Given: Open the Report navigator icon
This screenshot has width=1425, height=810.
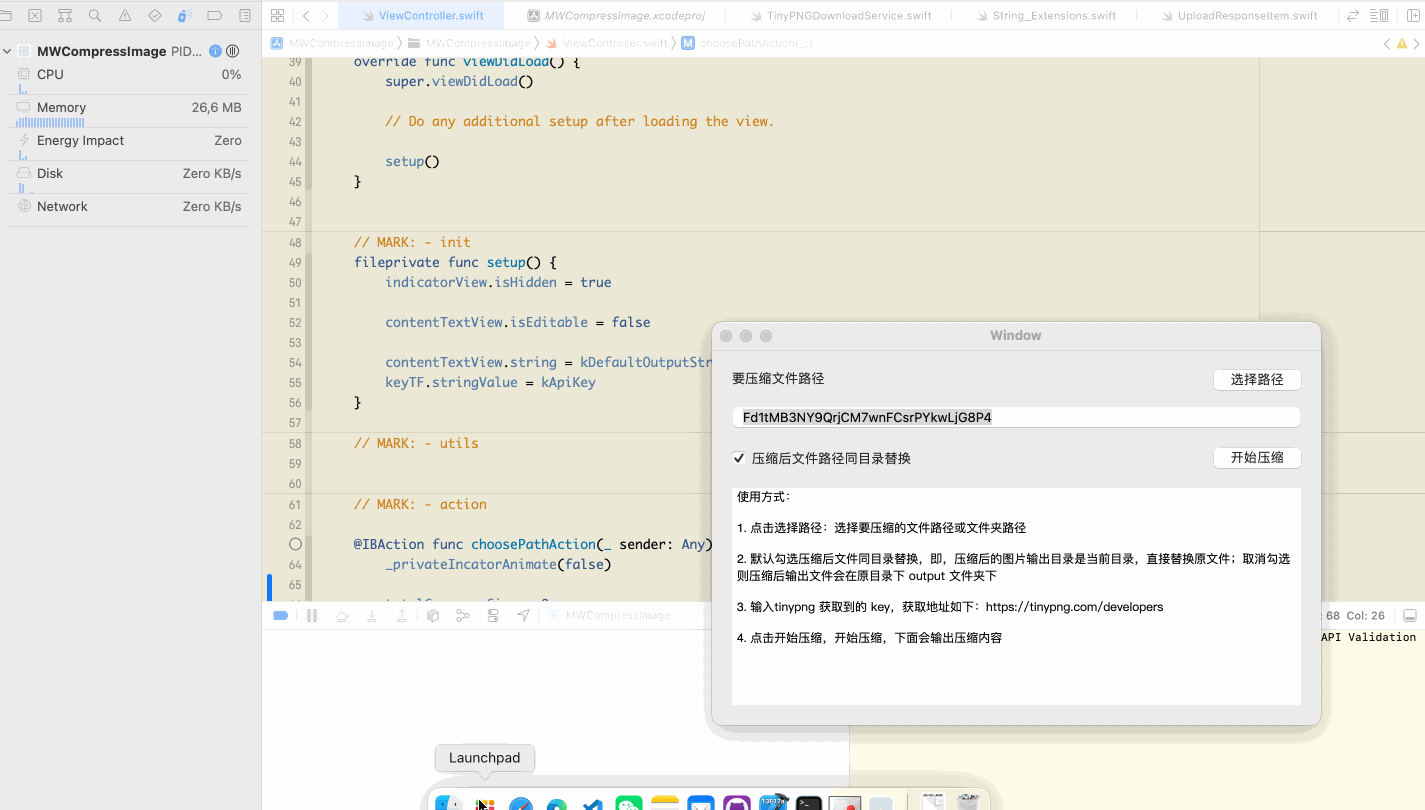Looking at the screenshot, I should pos(245,16).
